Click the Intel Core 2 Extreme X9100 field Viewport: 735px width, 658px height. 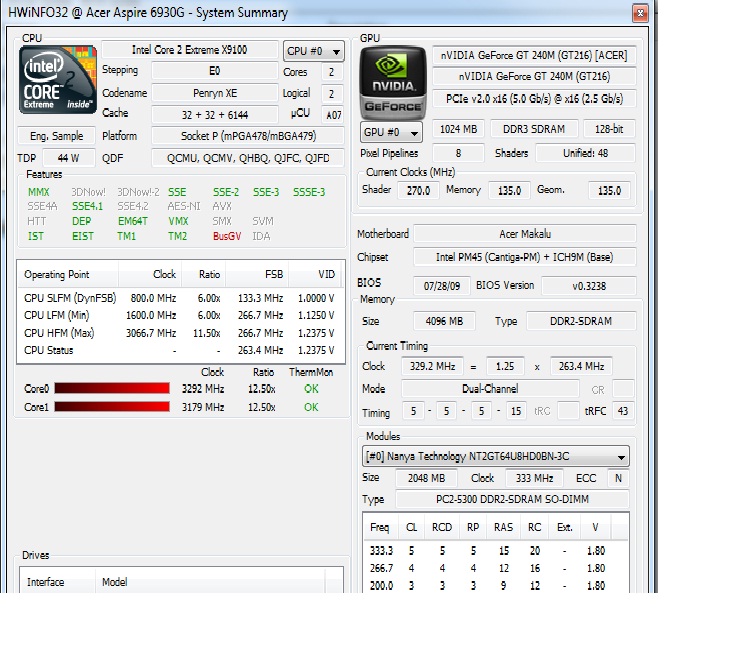[190, 50]
